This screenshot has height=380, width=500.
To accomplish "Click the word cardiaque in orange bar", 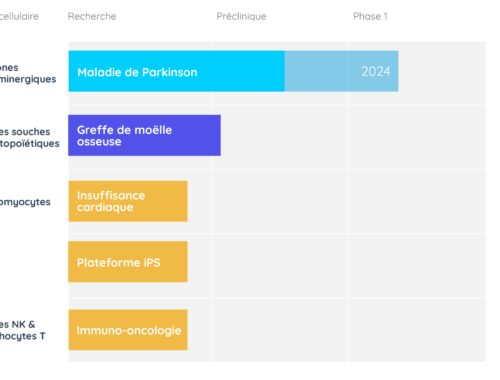I will pyautogui.click(x=105, y=207).
